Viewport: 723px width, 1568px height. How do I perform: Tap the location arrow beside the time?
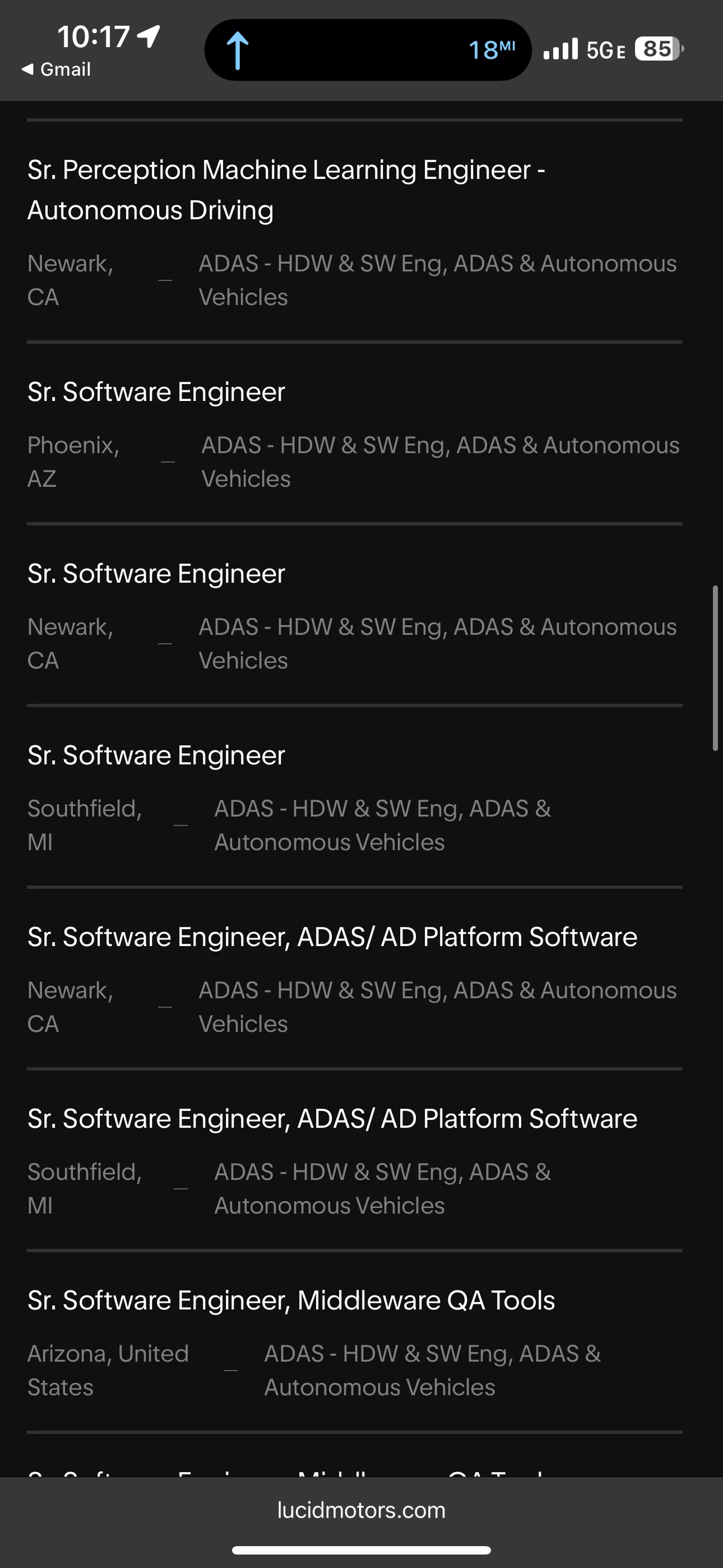click(149, 36)
